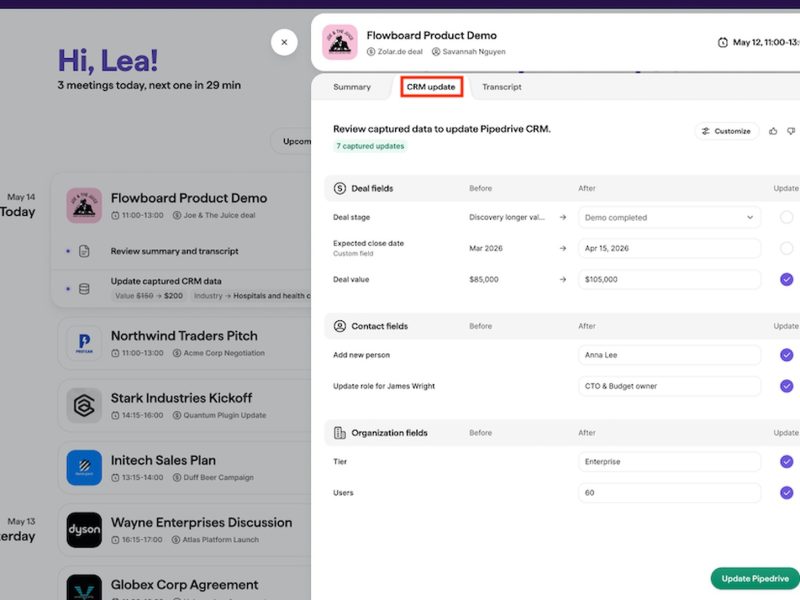Click the customize sliders icon
The height and width of the screenshot is (600, 800).
tap(705, 131)
